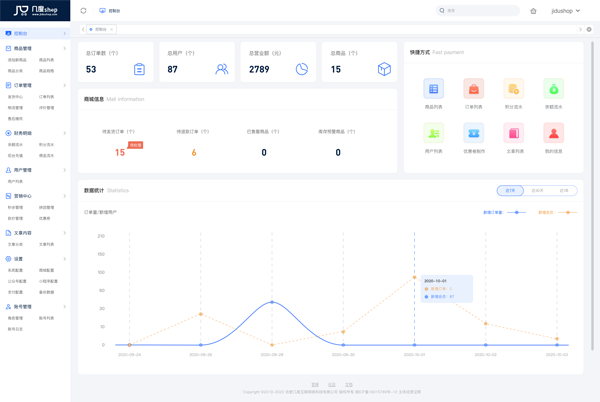Image resolution: width=600 pixels, height=402 pixels.
Task: Click the settings icon at tab bar right end
Action: click(589, 29)
